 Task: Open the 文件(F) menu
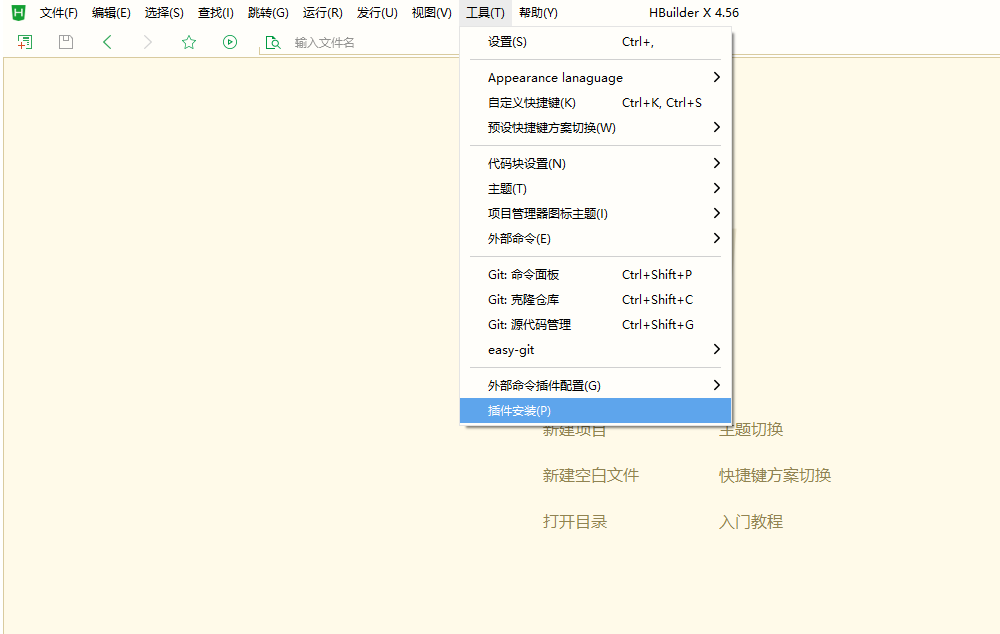click(59, 13)
